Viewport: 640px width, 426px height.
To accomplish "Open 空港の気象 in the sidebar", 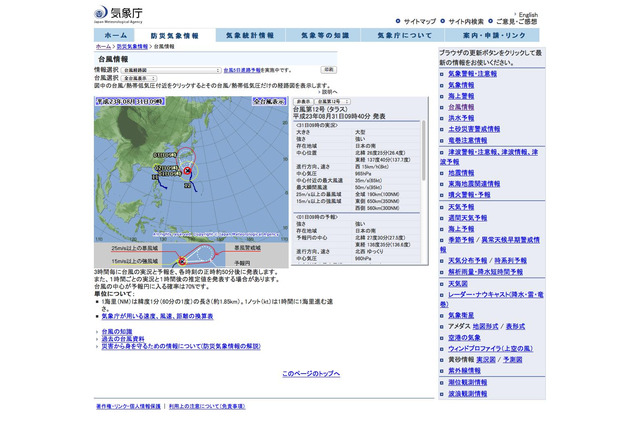I will coord(464,338).
